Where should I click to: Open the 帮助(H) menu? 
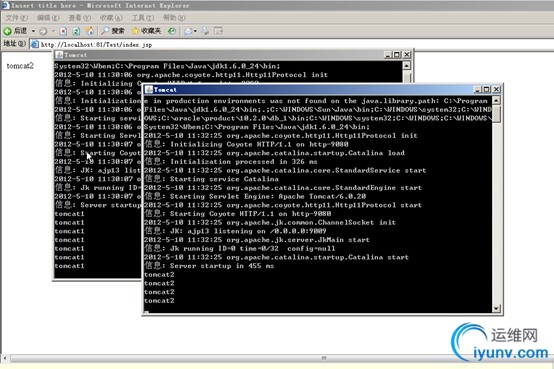coord(174,18)
